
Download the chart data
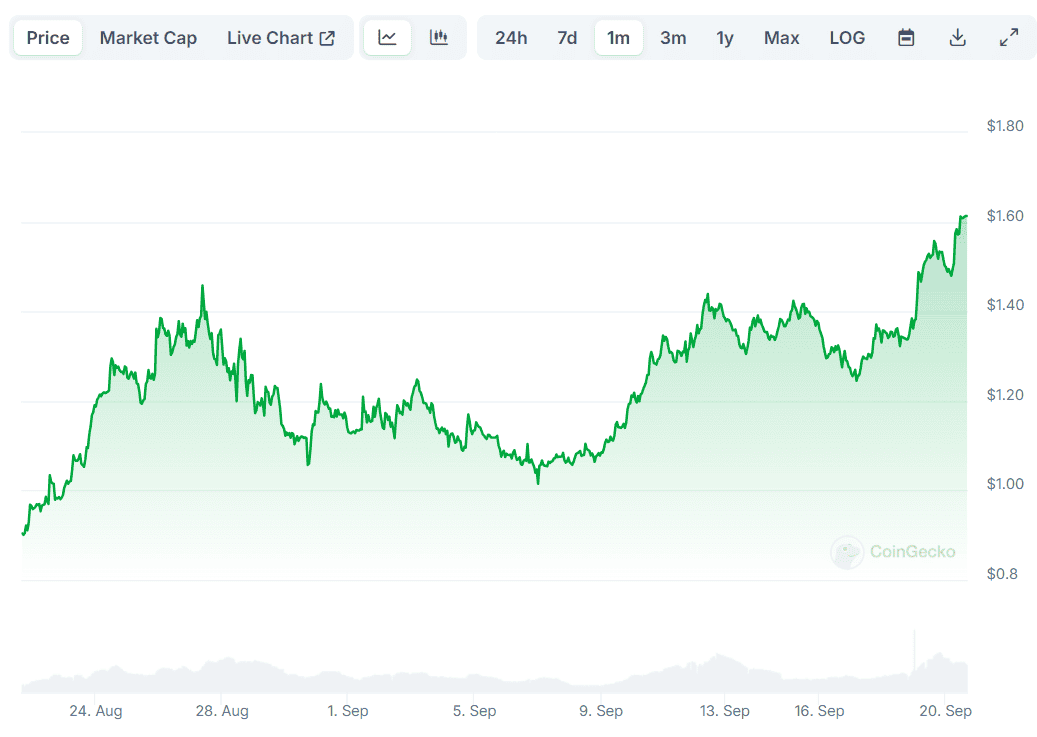point(957,38)
